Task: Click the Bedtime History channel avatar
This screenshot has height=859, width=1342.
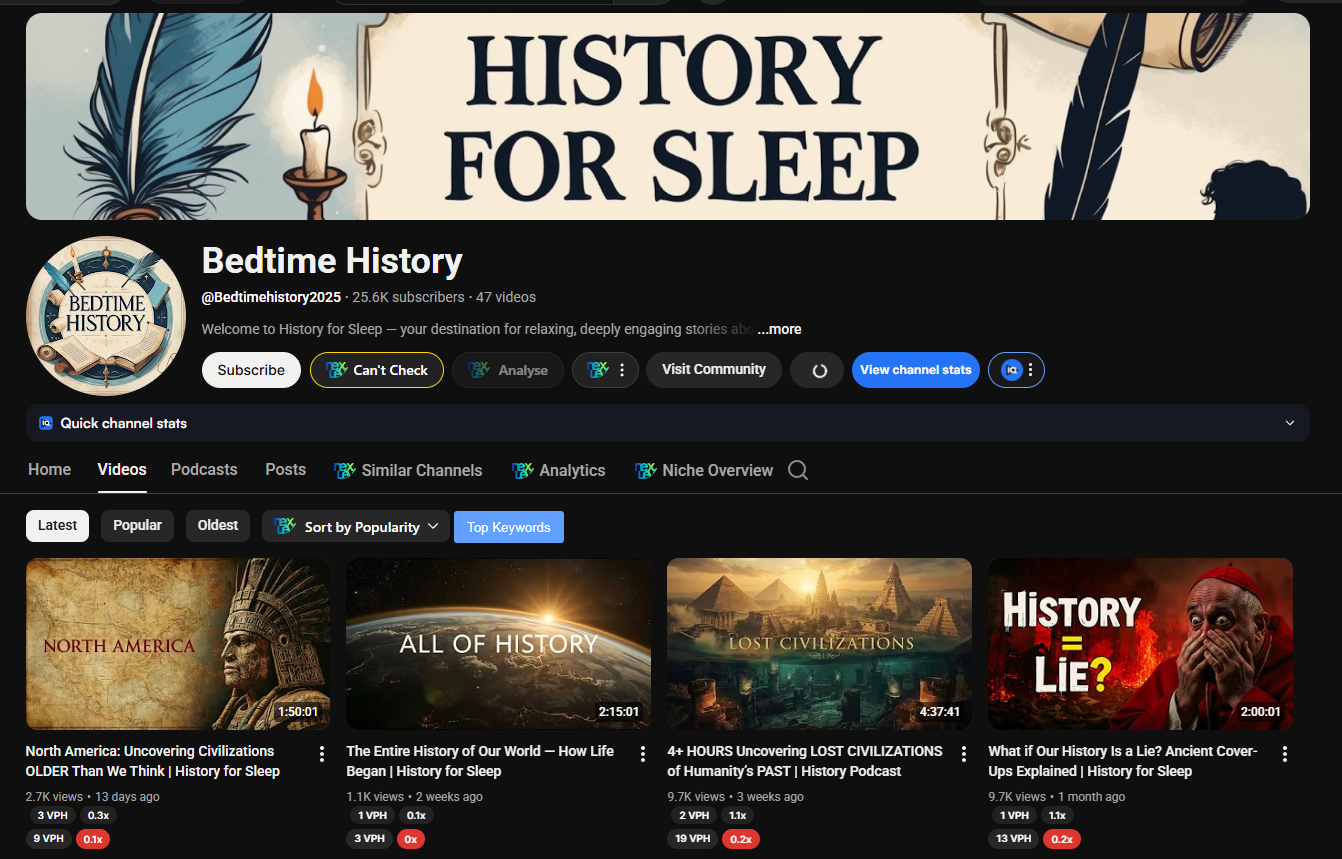Action: click(106, 316)
